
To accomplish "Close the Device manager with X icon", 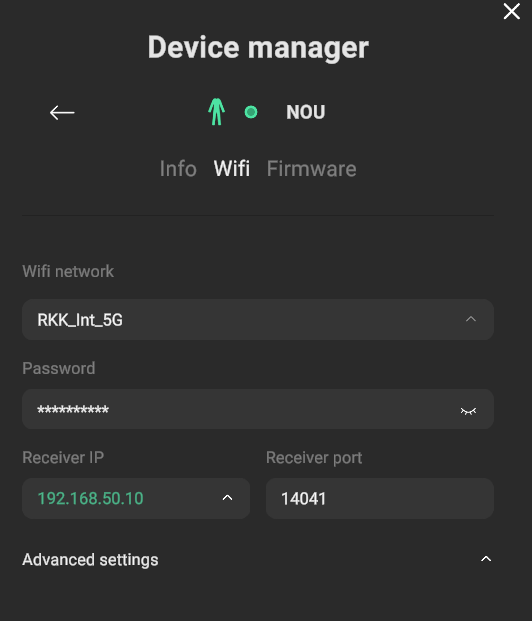I will pyautogui.click(x=511, y=11).
